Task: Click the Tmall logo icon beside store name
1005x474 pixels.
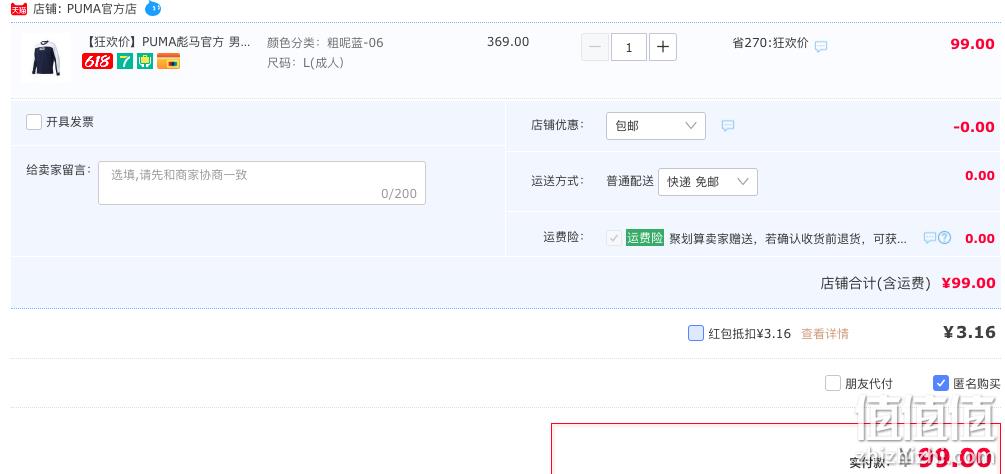Action: [19, 9]
